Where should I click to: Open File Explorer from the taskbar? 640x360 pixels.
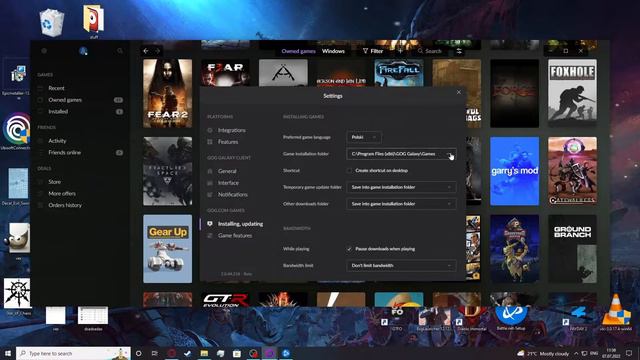tap(204, 353)
